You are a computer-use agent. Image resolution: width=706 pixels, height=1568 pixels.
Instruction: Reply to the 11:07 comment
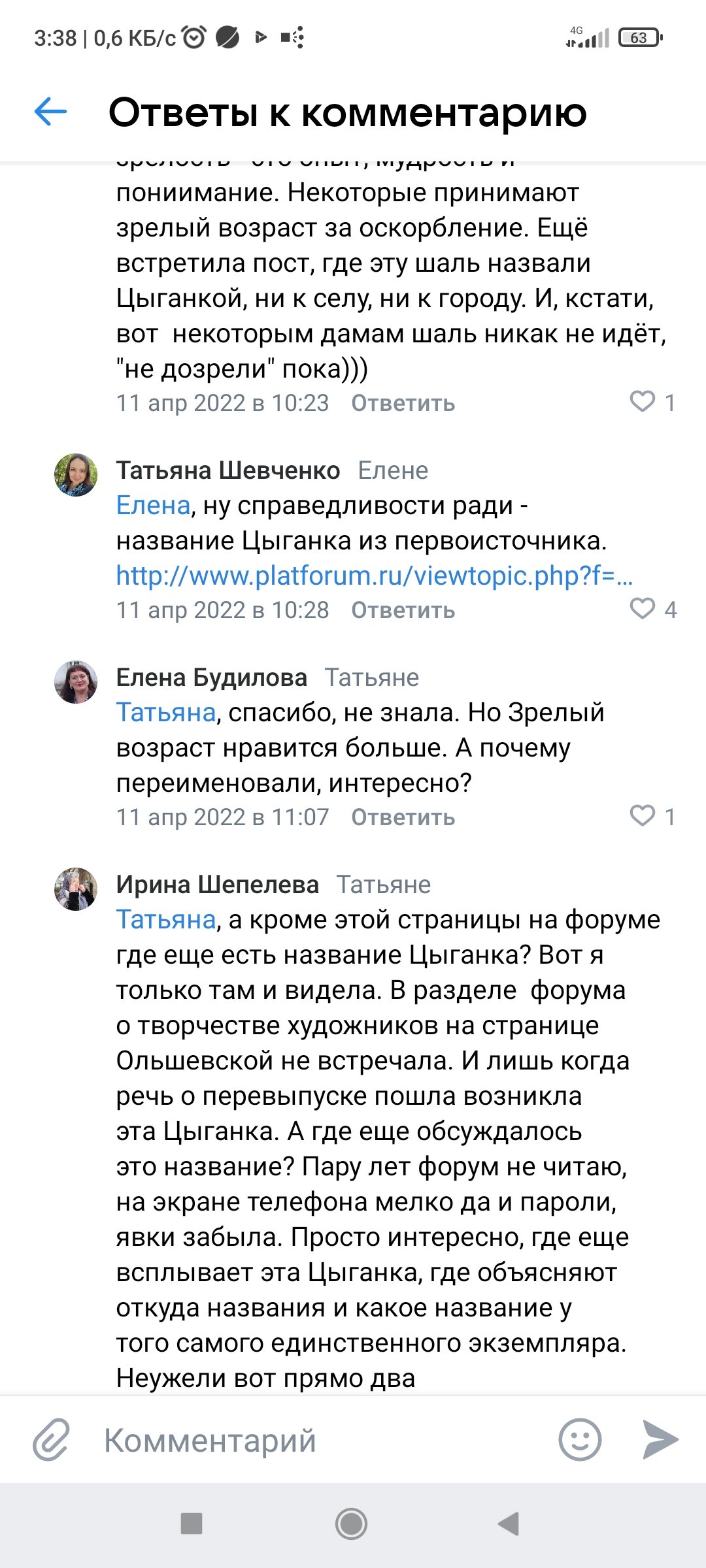[x=403, y=817]
